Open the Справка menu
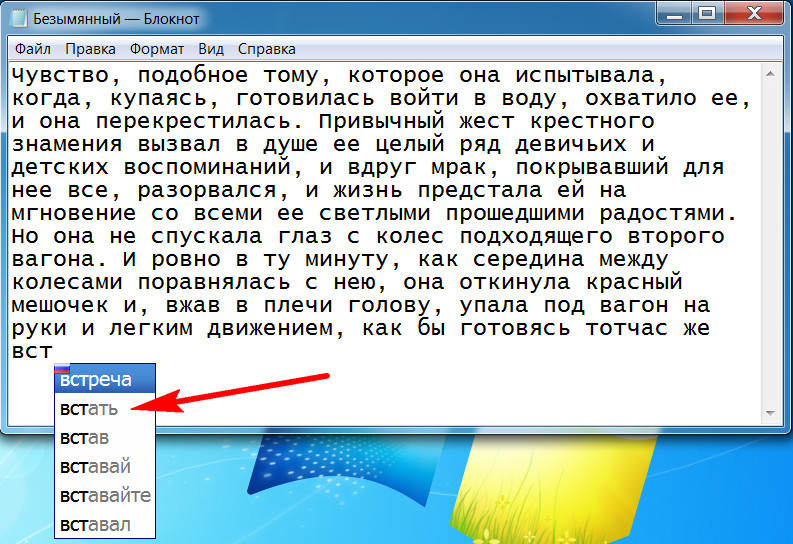Screen dimensions: 793x544 pos(266,48)
